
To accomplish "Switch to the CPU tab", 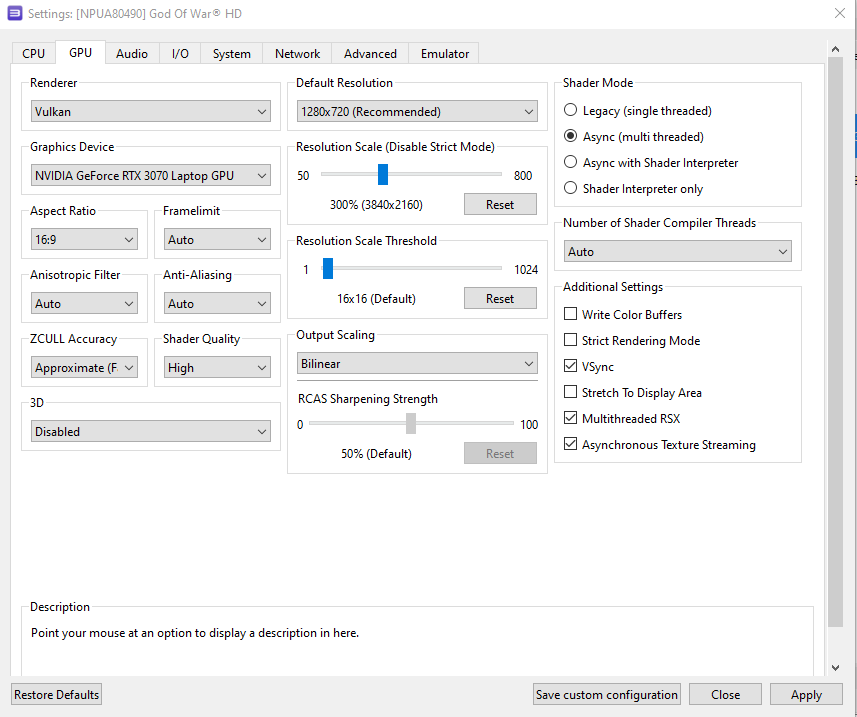I will coord(34,54).
